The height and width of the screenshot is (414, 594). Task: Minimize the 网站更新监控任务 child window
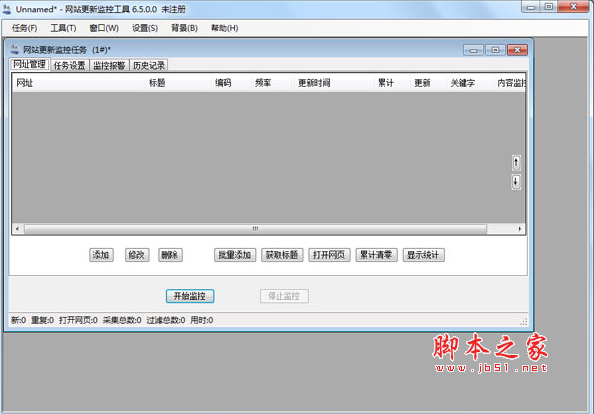(x=473, y=50)
